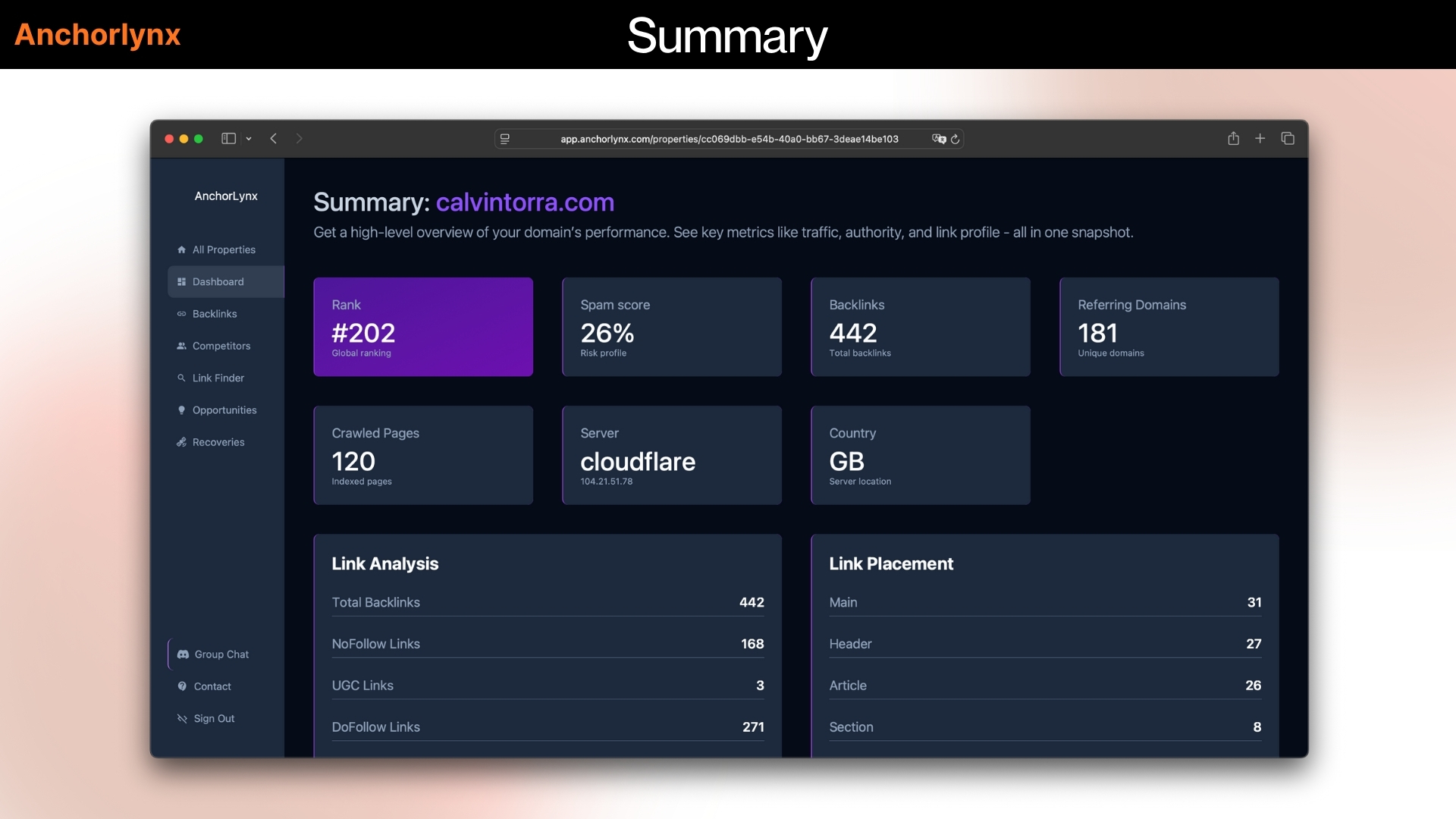1456x819 pixels.
Task: Click the Opportunities lightbulb icon
Action: (x=181, y=409)
